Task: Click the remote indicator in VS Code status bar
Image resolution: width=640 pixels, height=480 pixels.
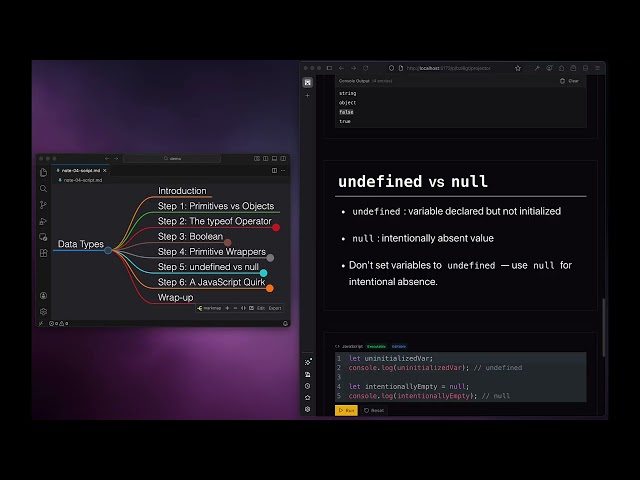Action: 41,323
